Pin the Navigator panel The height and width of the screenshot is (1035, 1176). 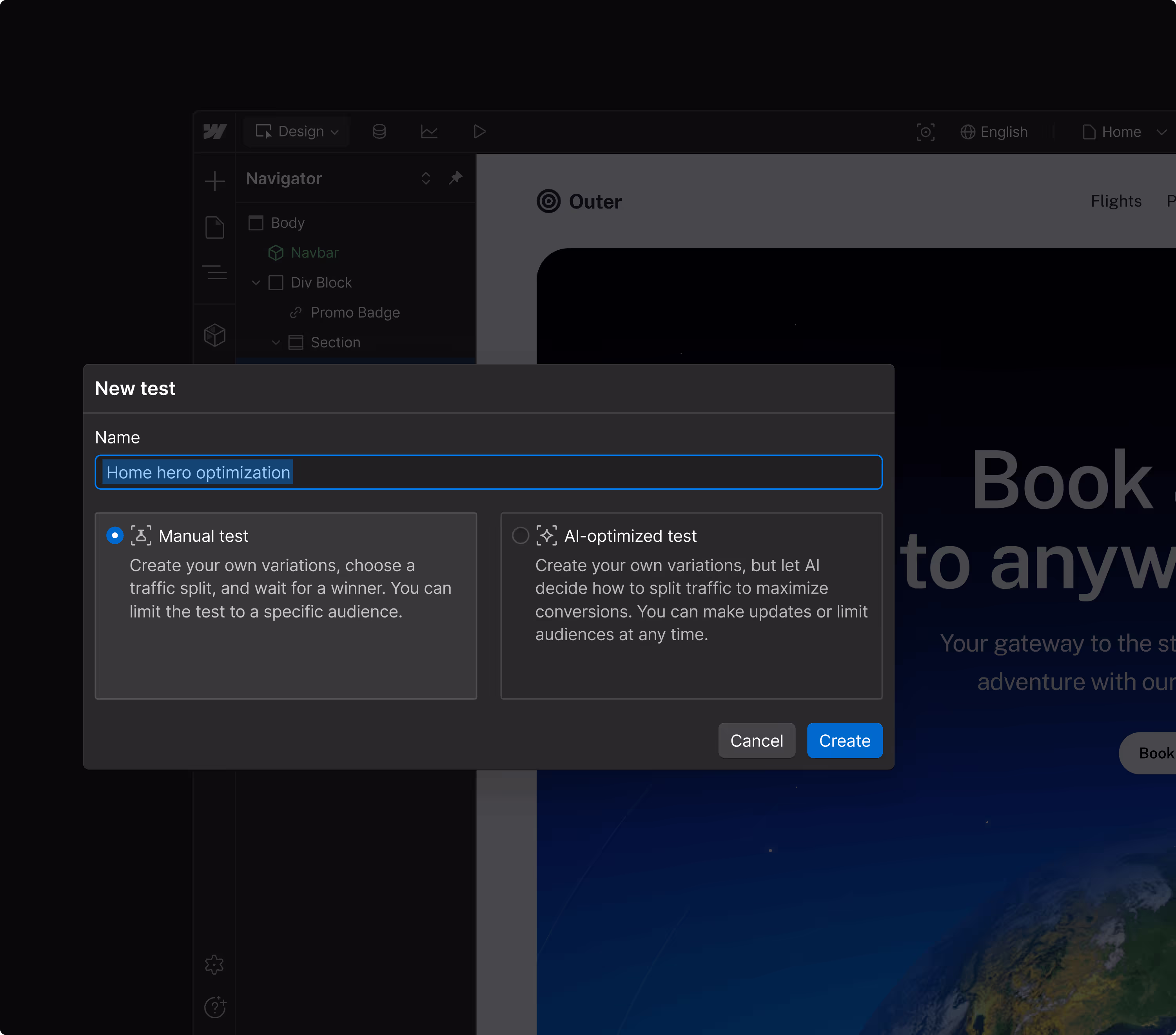click(x=456, y=178)
